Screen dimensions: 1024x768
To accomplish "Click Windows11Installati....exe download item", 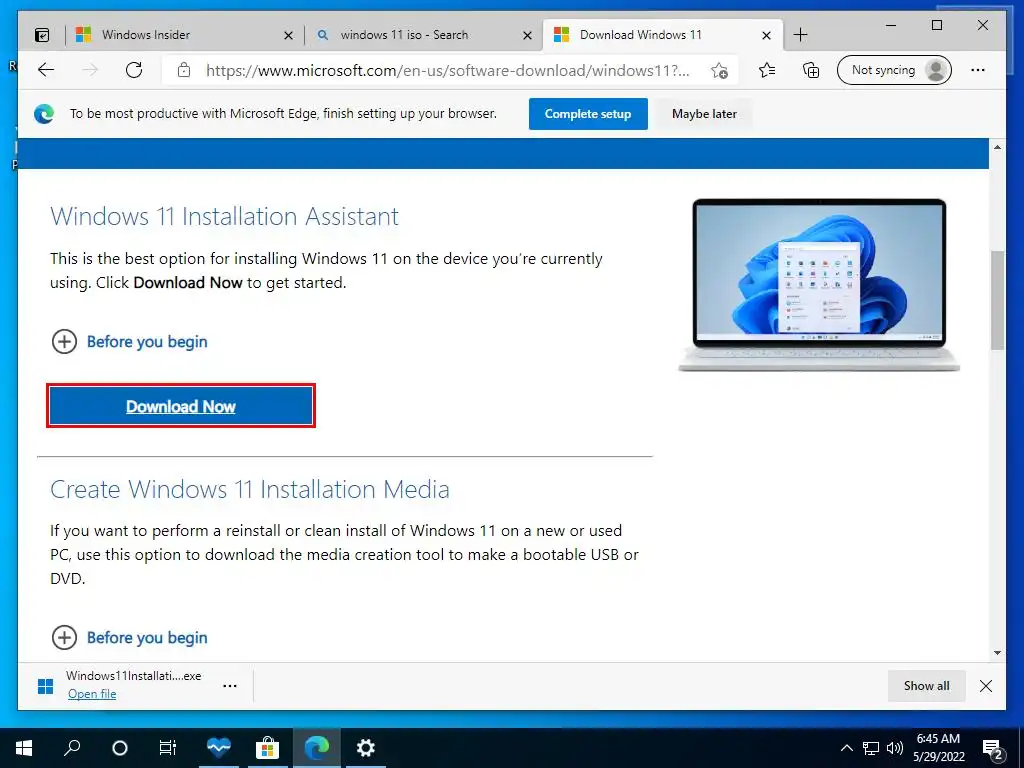I will (133, 676).
